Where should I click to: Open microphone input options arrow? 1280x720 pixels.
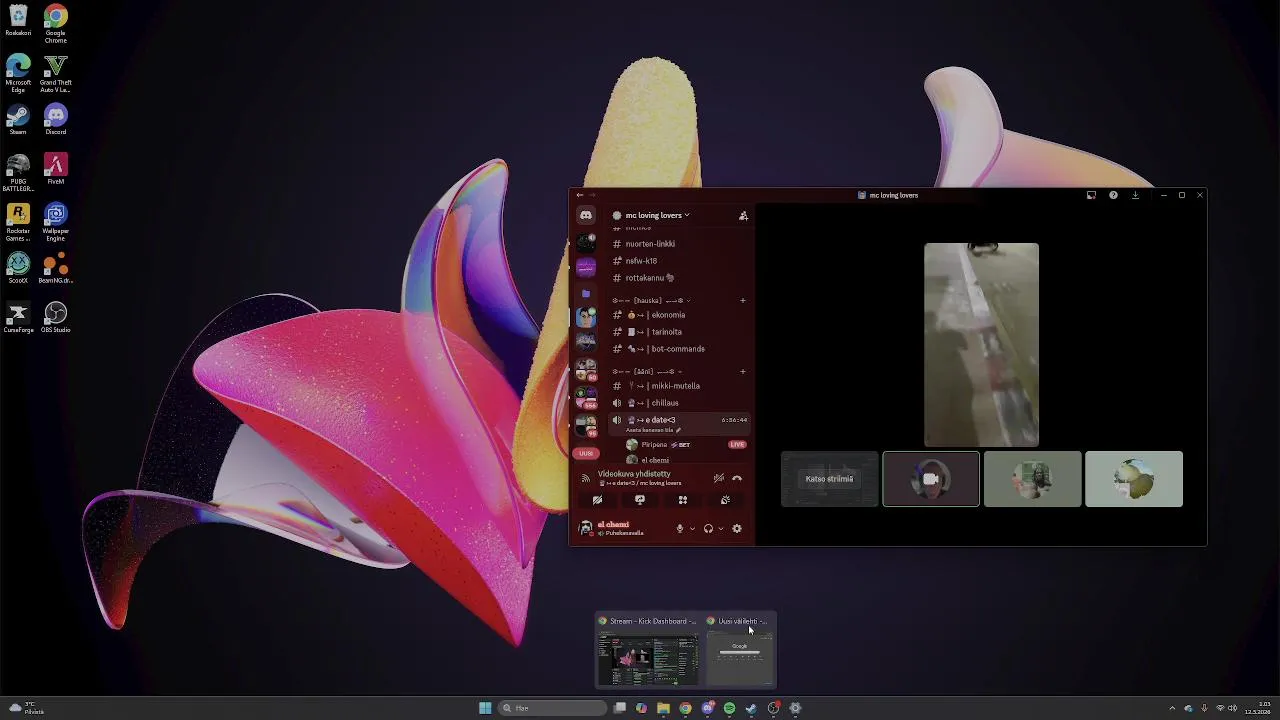[692, 529]
